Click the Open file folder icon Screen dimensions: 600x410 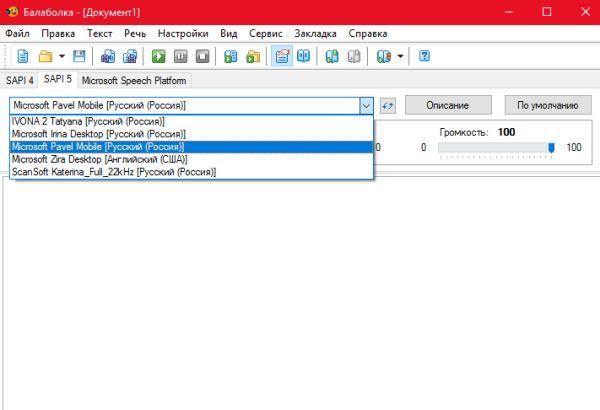click(45, 57)
